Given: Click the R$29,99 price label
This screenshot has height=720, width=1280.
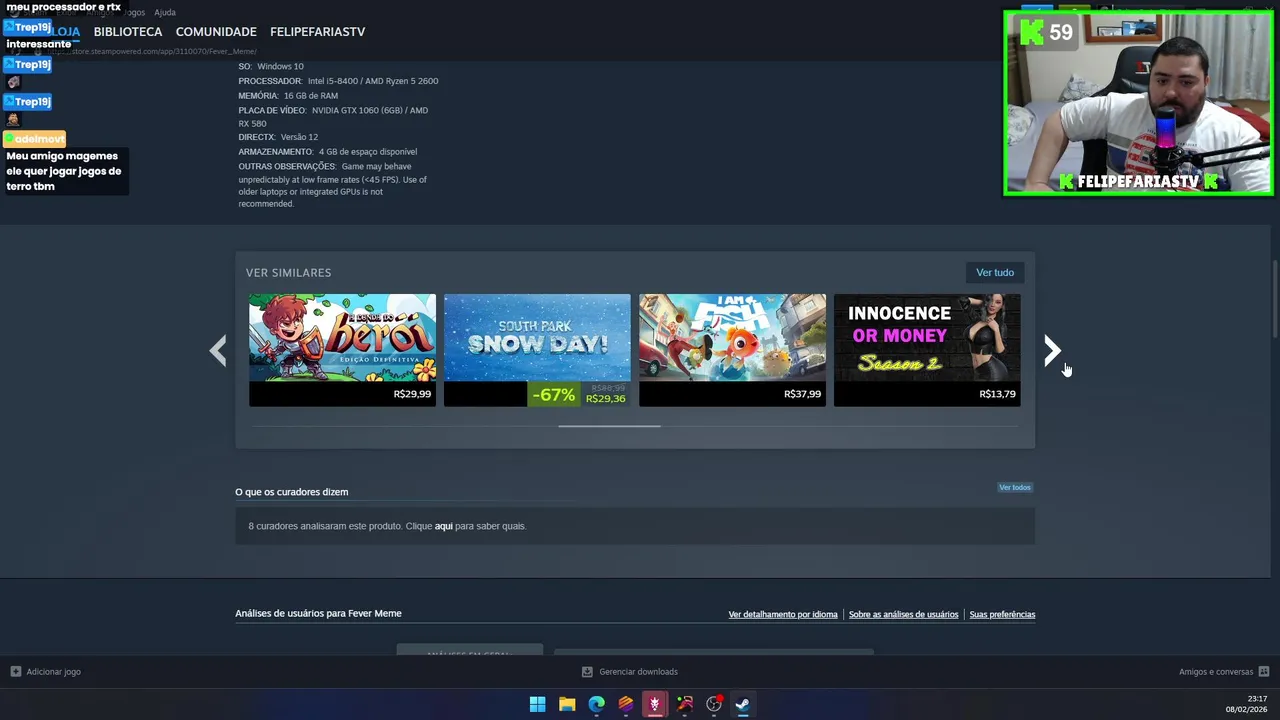Looking at the screenshot, I should coord(412,394).
